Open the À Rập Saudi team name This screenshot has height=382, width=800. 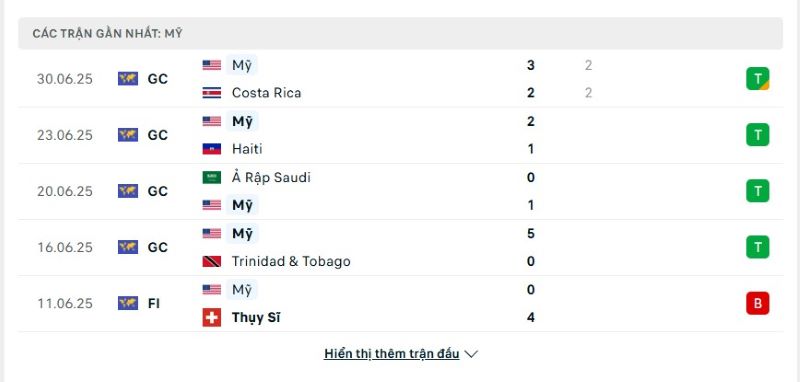point(271,177)
